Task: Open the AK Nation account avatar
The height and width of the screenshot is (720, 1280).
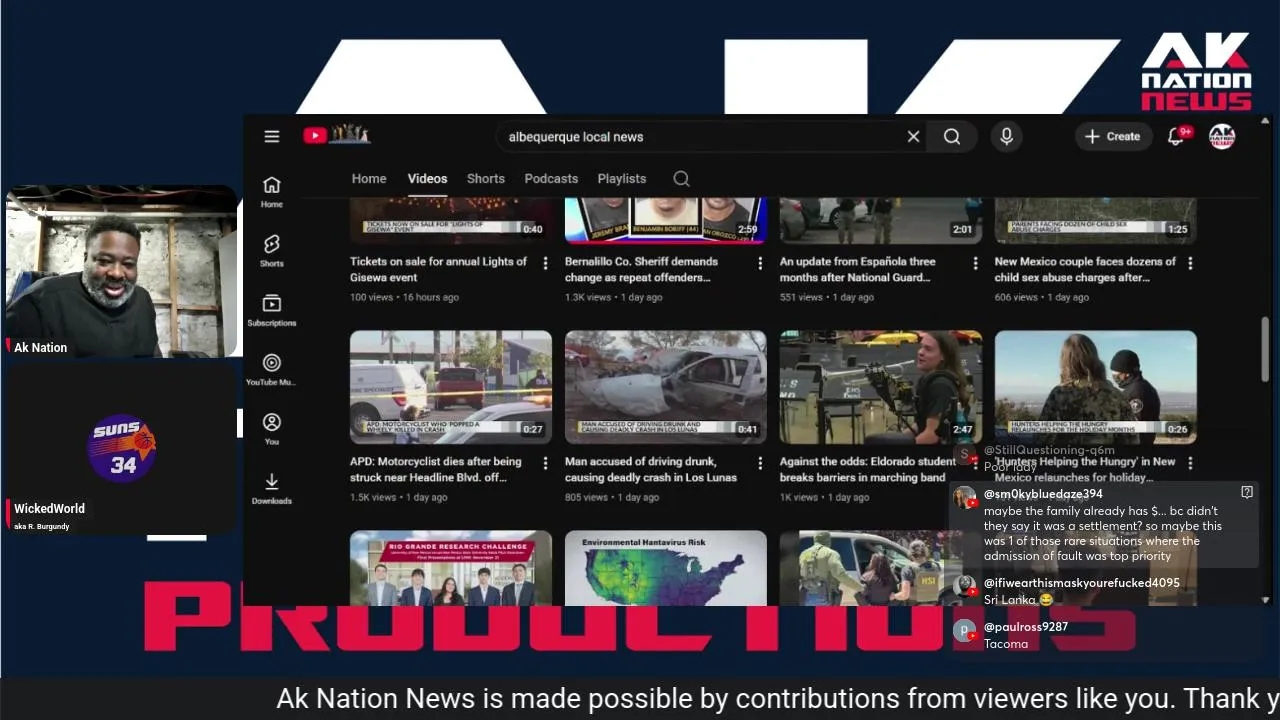Action: point(1222,137)
